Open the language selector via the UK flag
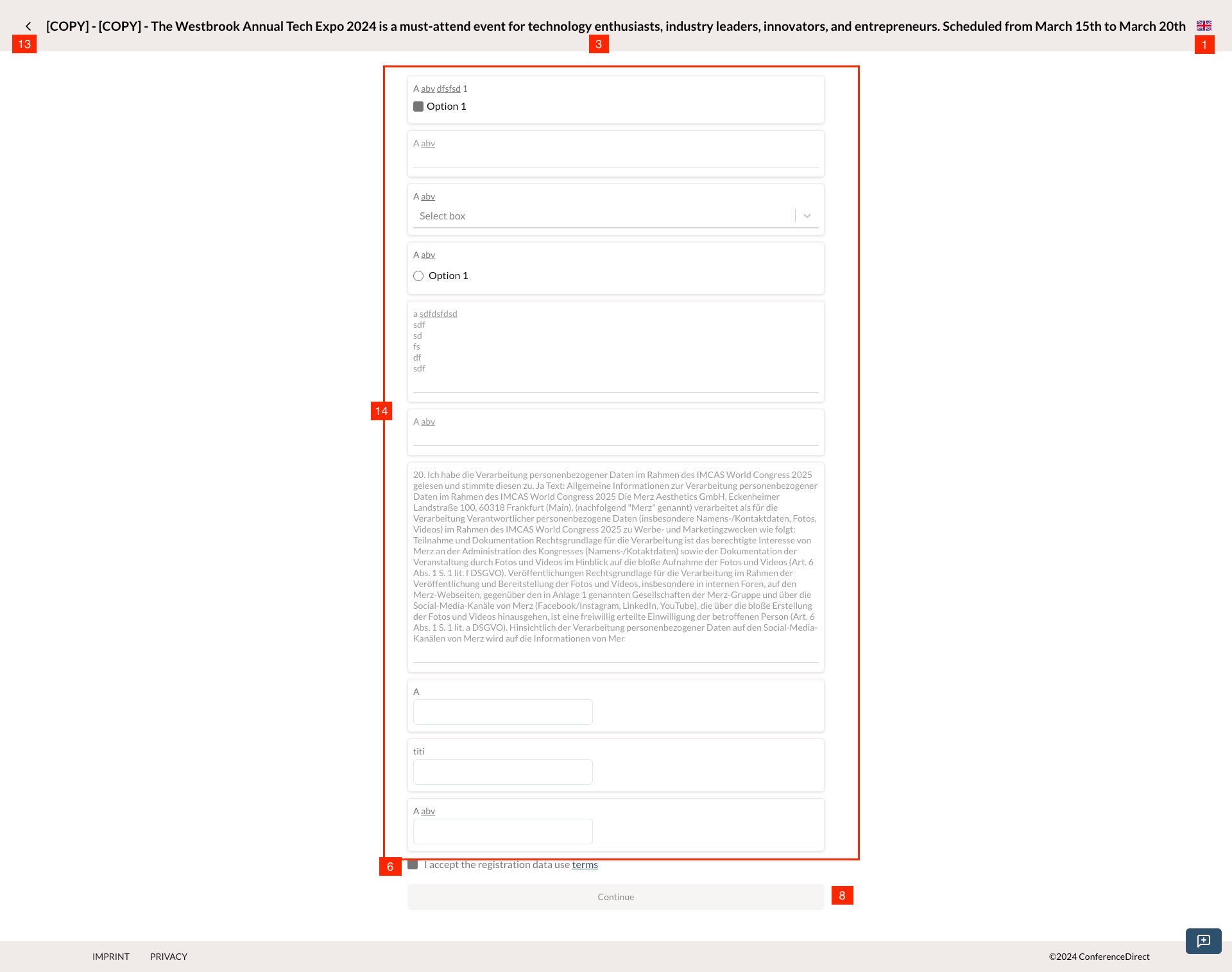This screenshot has width=1232, height=972. pyautogui.click(x=1204, y=26)
